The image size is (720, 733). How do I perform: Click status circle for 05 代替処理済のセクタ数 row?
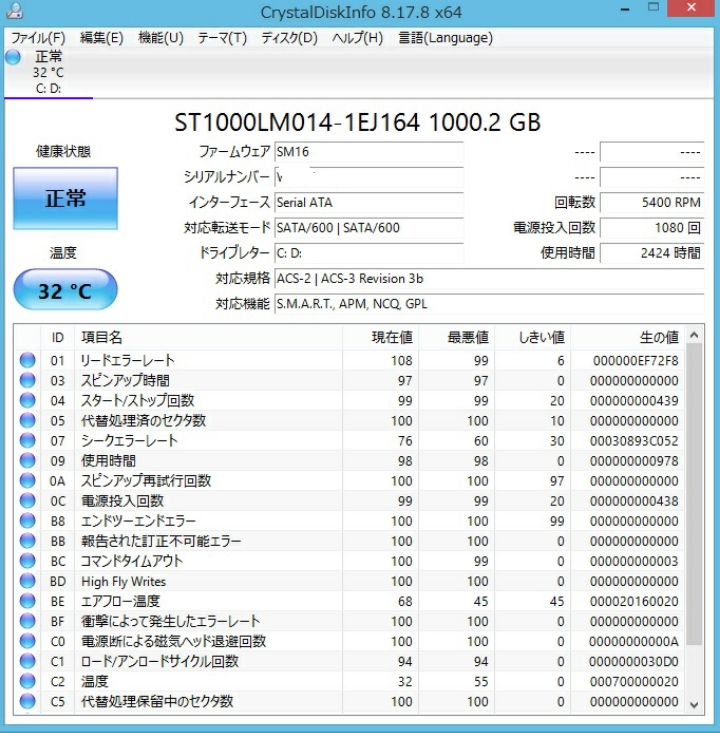tap(28, 421)
